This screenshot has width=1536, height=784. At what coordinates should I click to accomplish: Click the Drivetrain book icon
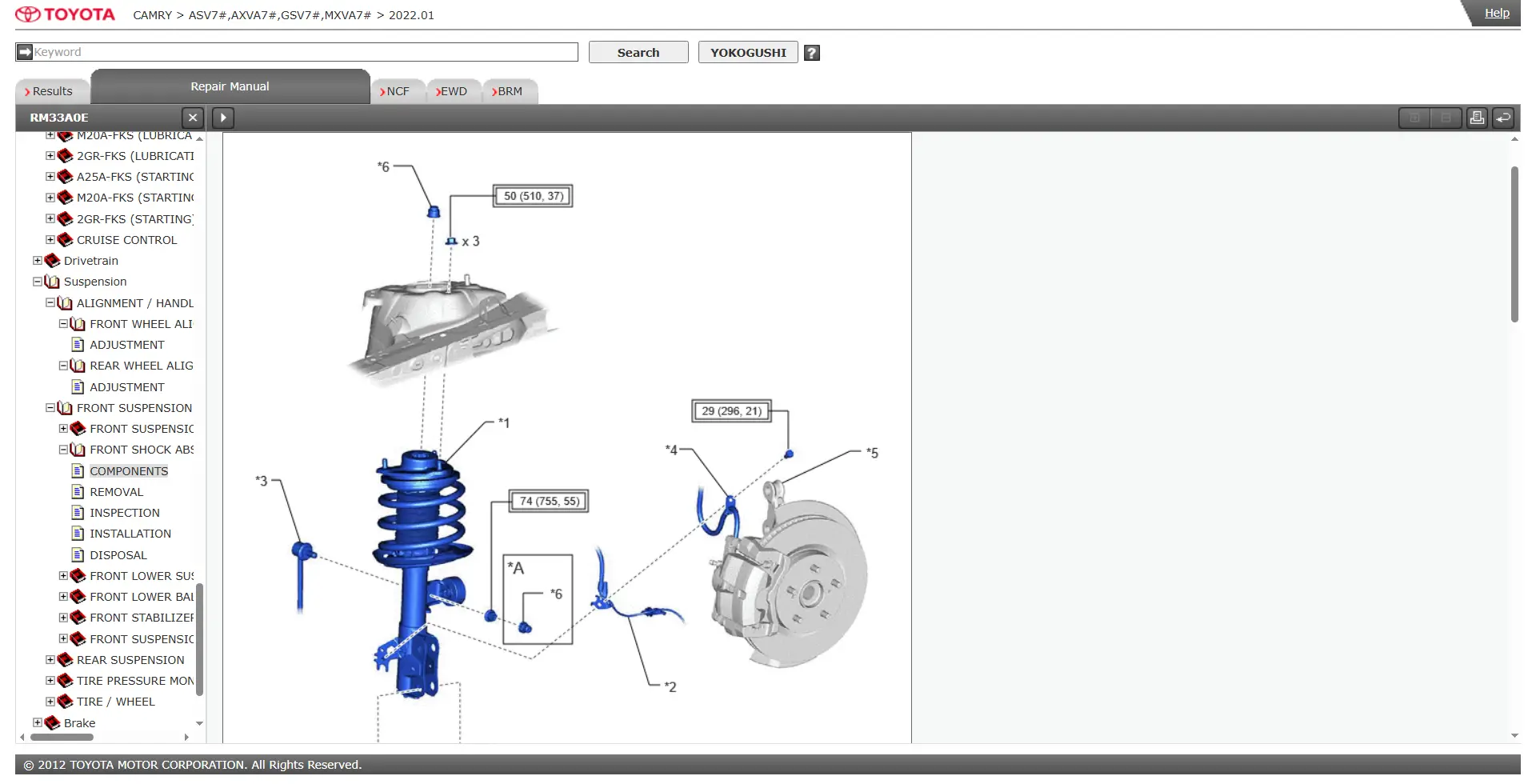(53, 261)
